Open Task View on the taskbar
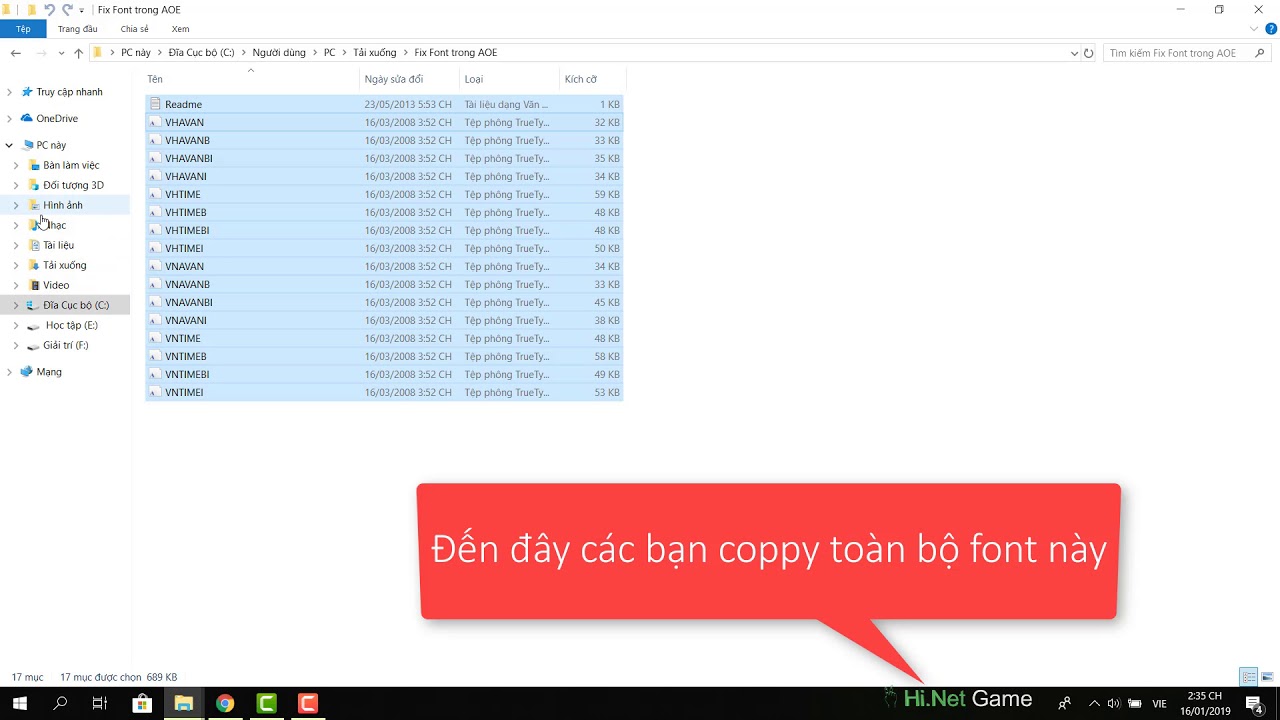The width and height of the screenshot is (1280, 720). coord(100,703)
